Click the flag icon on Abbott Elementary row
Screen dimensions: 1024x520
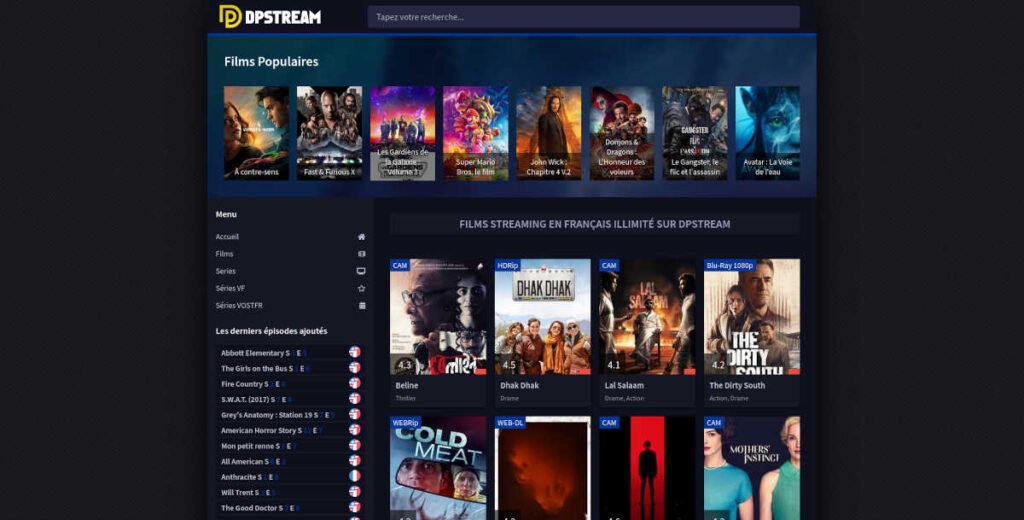pos(355,352)
